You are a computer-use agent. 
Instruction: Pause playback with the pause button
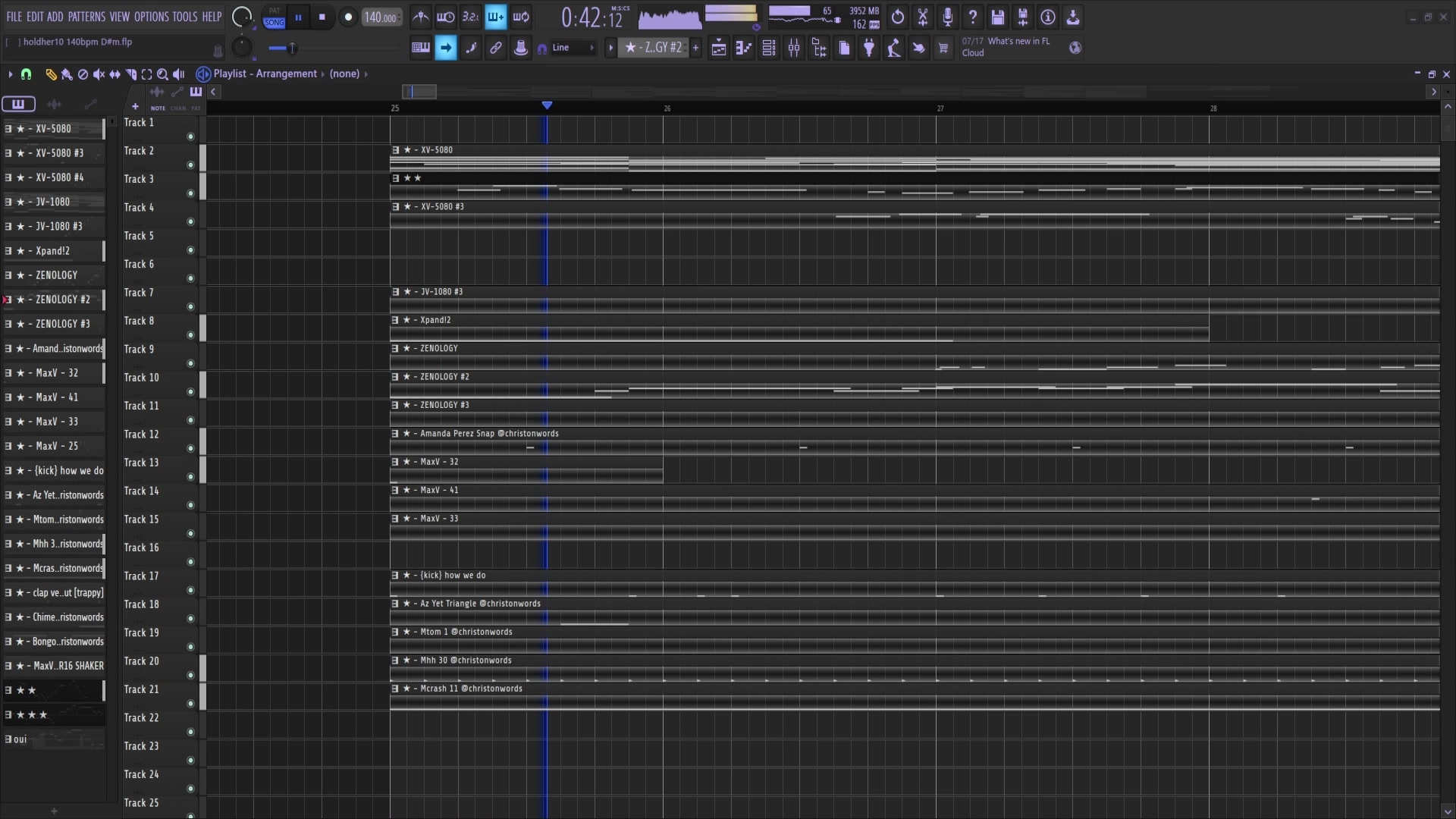click(x=298, y=17)
